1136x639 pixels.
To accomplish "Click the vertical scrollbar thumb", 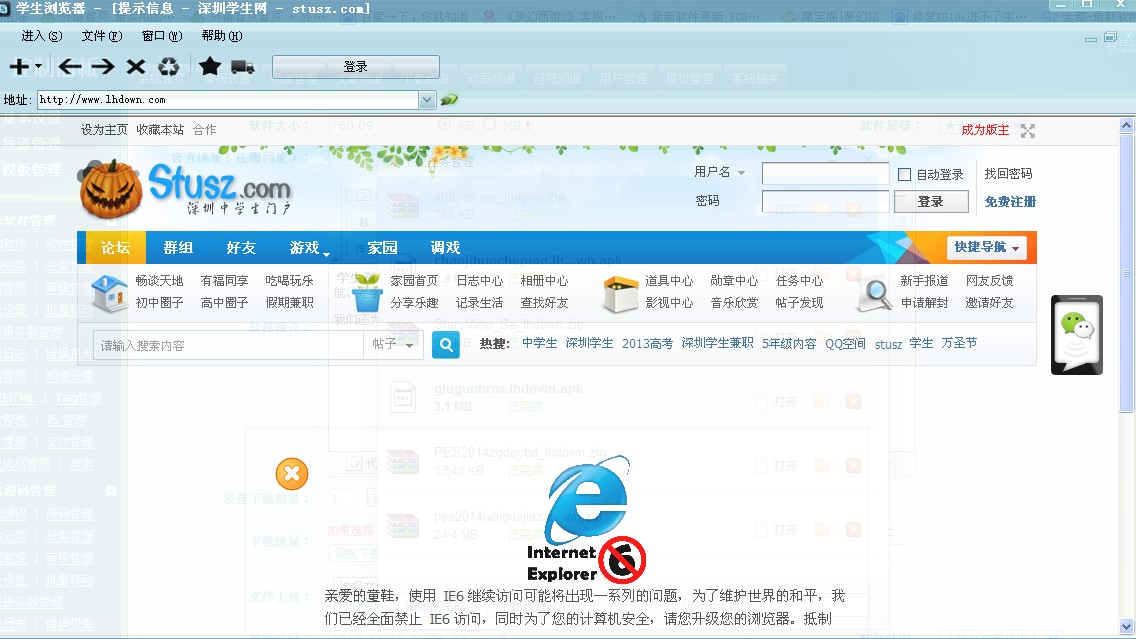I will click(1127, 273).
